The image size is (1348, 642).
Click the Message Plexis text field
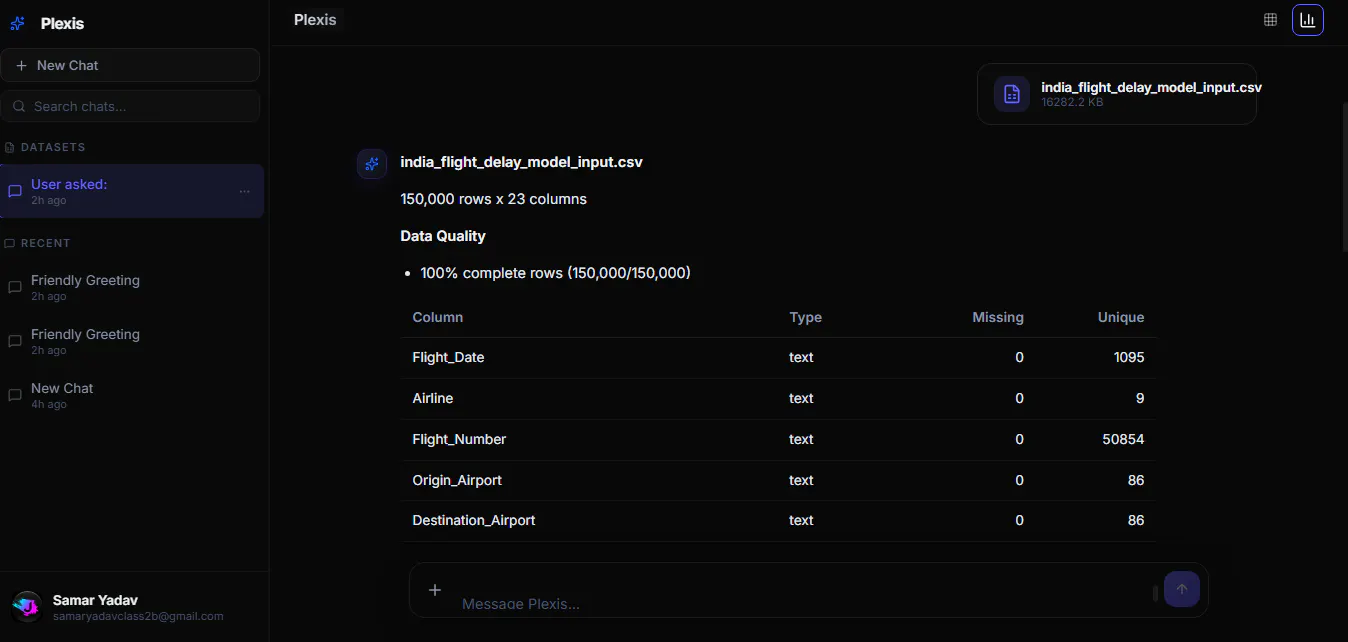tap(800, 603)
